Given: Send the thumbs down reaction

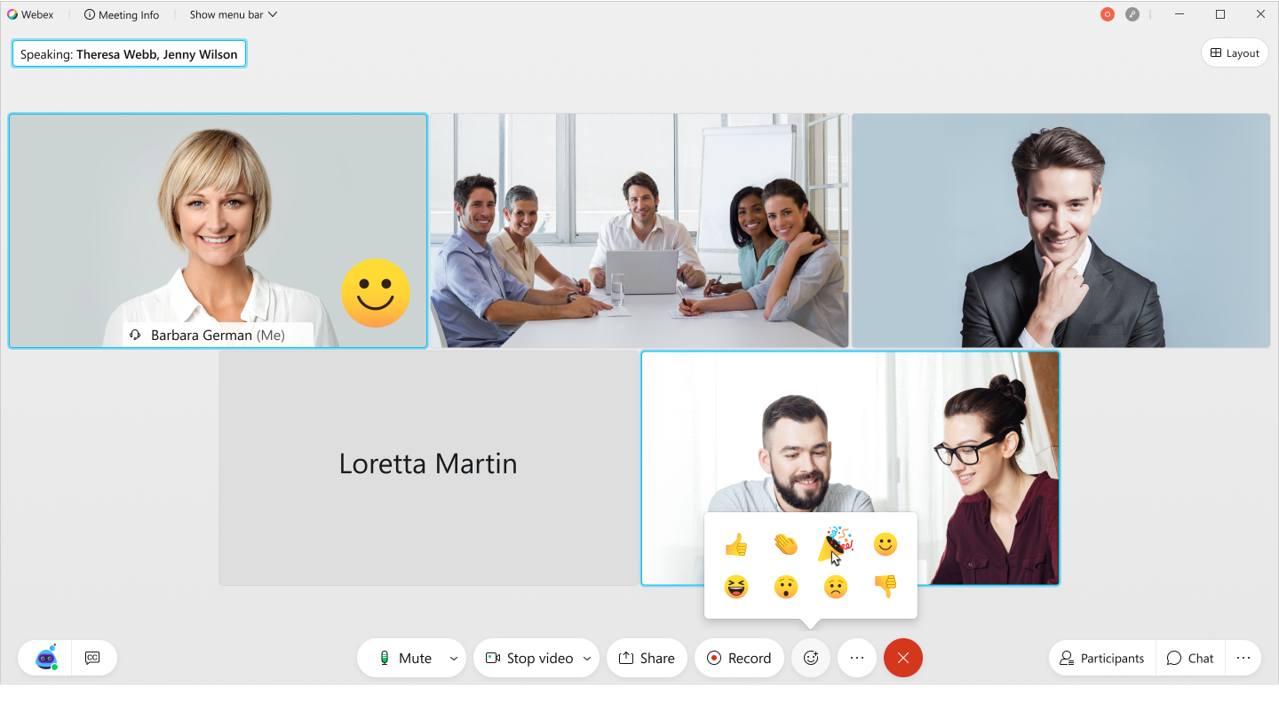Looking at the screenshot, I should [x=885, y=587].
